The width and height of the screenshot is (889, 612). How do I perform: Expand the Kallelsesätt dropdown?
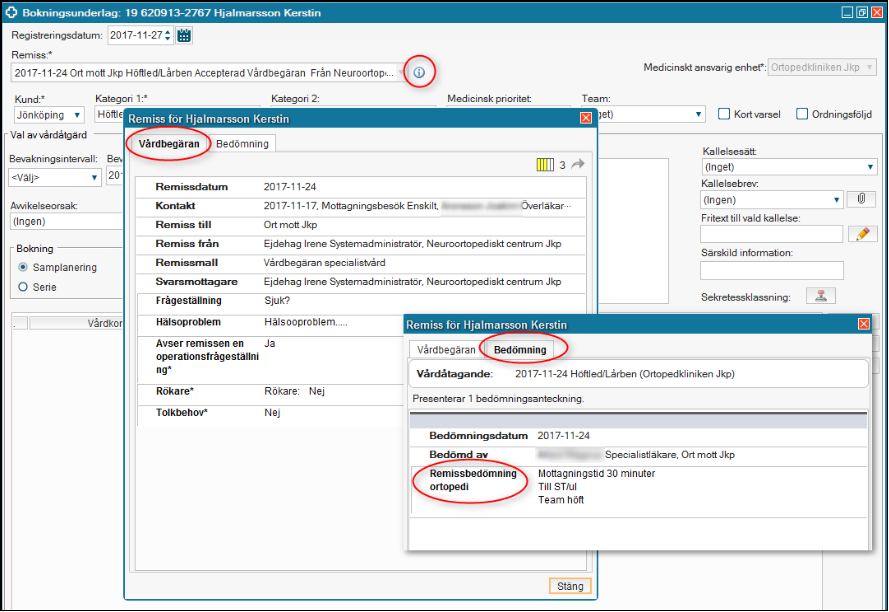coord(789,167)
